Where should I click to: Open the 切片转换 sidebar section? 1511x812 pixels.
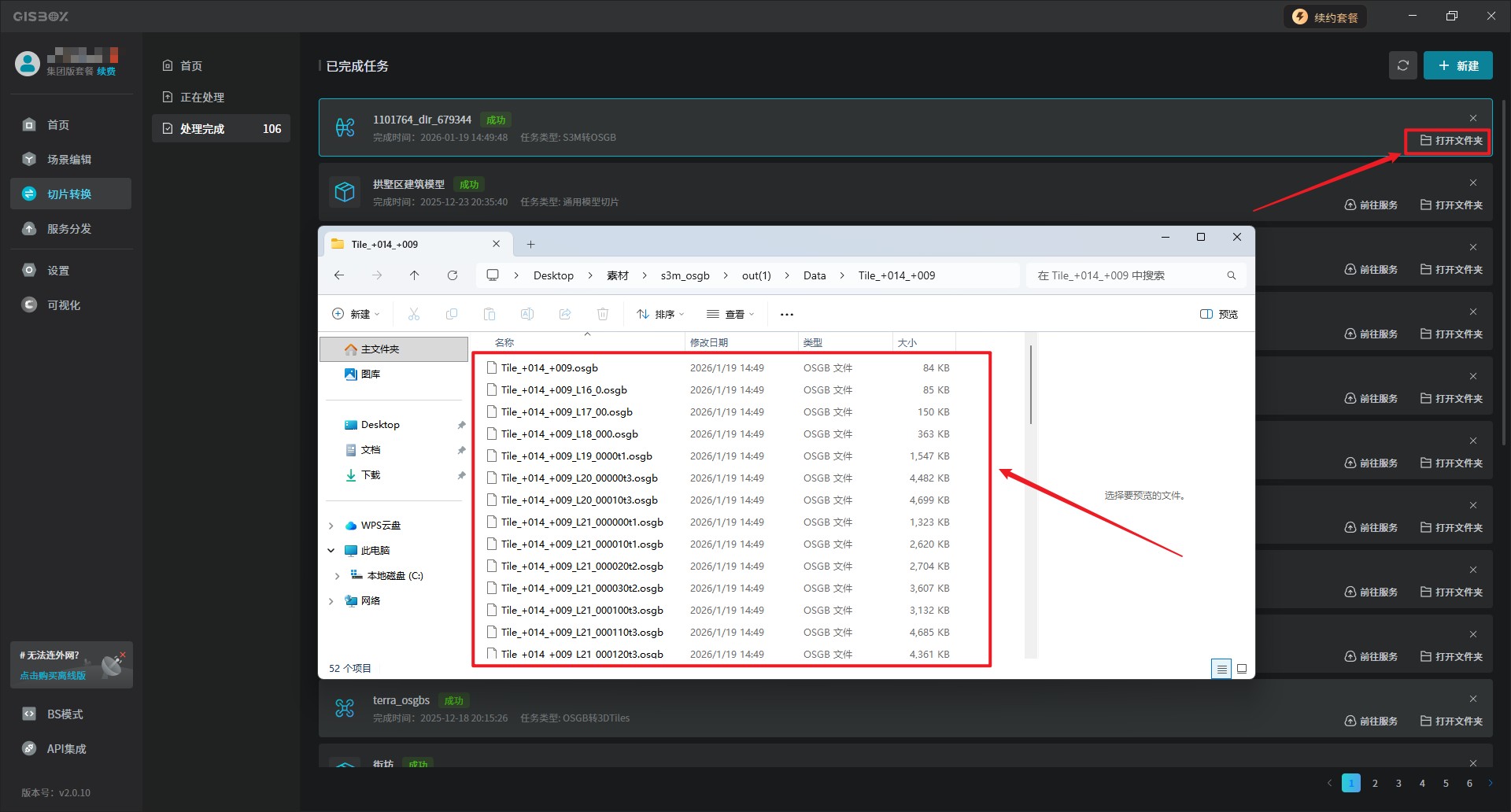70,194
